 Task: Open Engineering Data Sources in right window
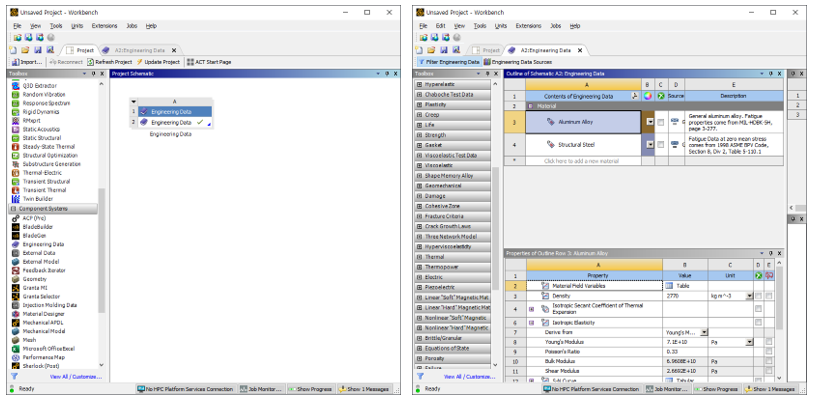coord(518,62)
